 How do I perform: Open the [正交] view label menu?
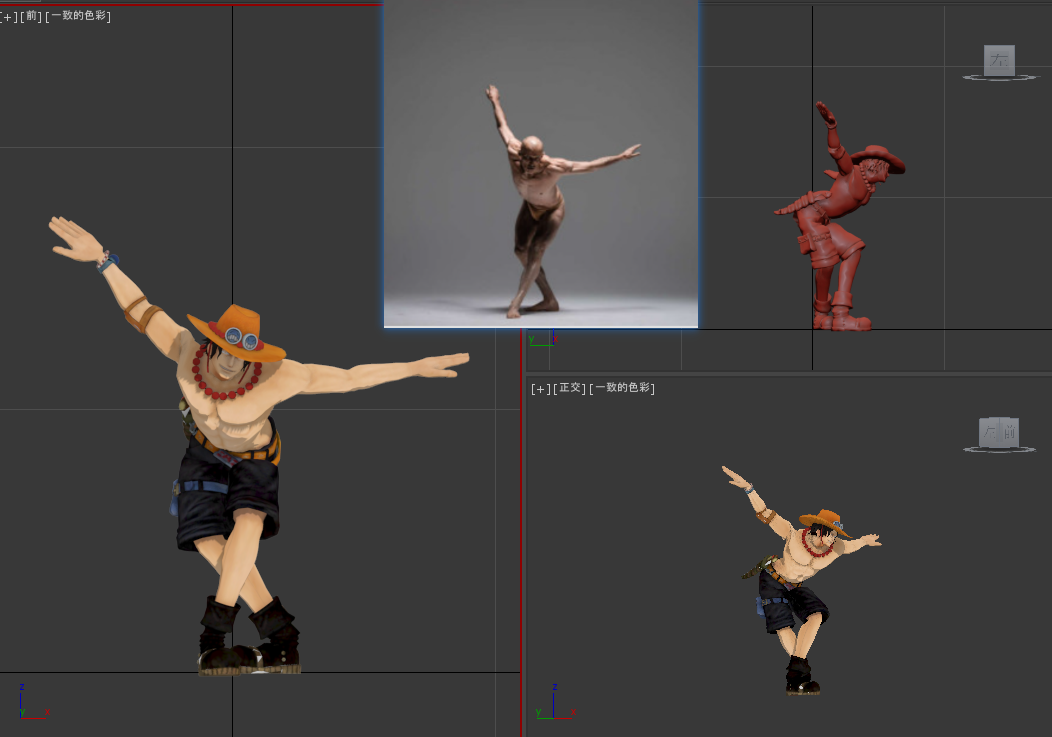(568, 388)
